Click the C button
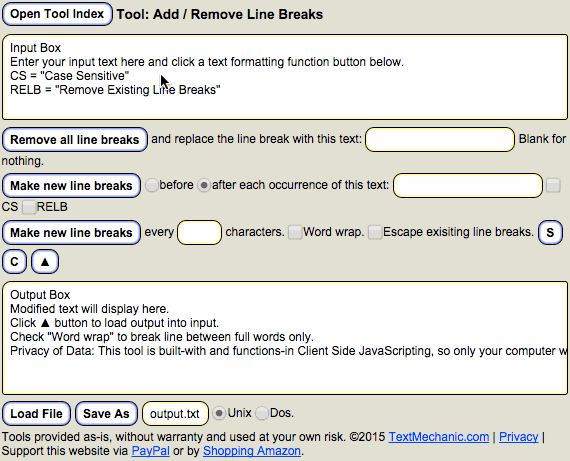The height and width of the screenshot is (461, 570). click(x=14, y=261)
